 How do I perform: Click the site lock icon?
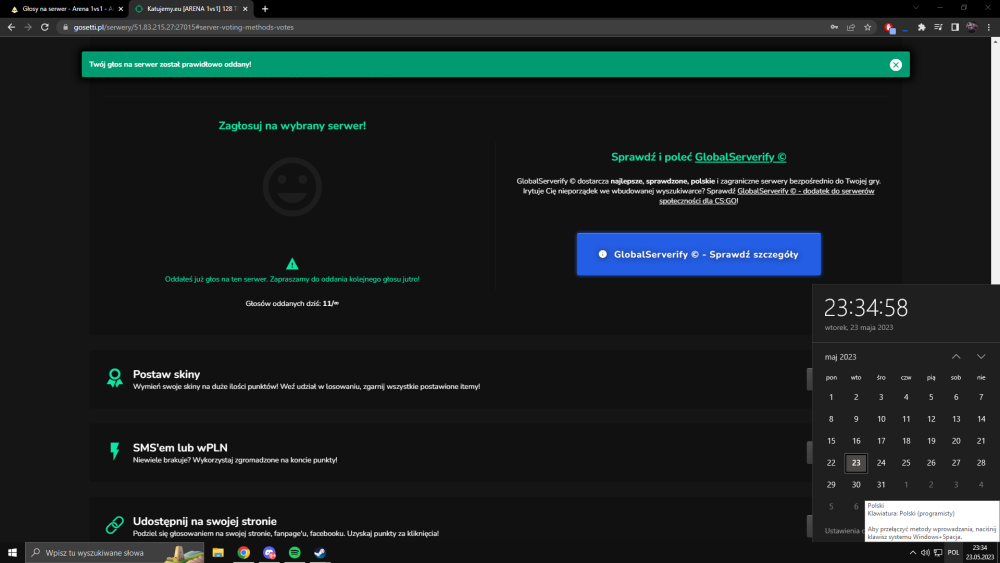coord(65,27)
